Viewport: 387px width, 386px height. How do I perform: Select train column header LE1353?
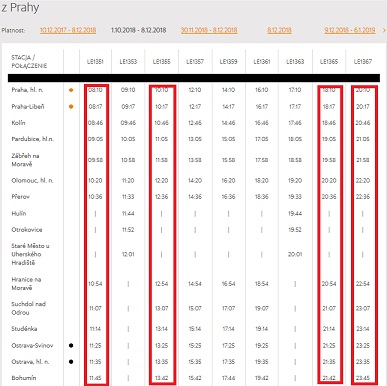[x=128, y=62]
